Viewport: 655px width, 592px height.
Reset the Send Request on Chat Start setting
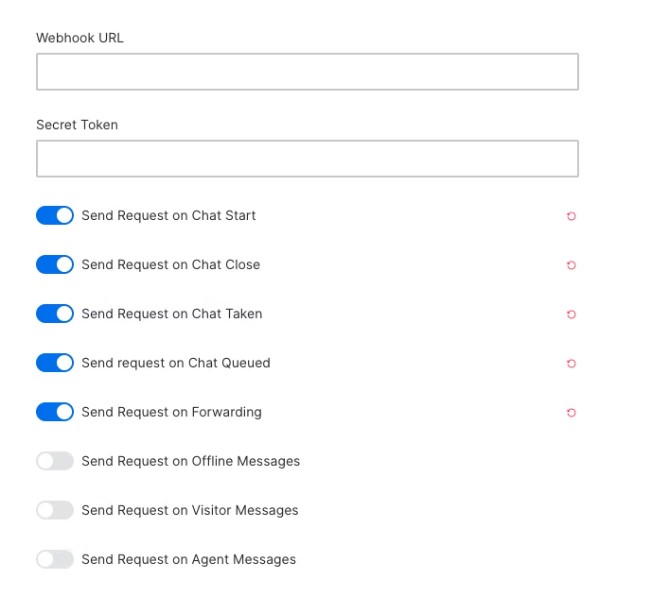pos(571,216)
